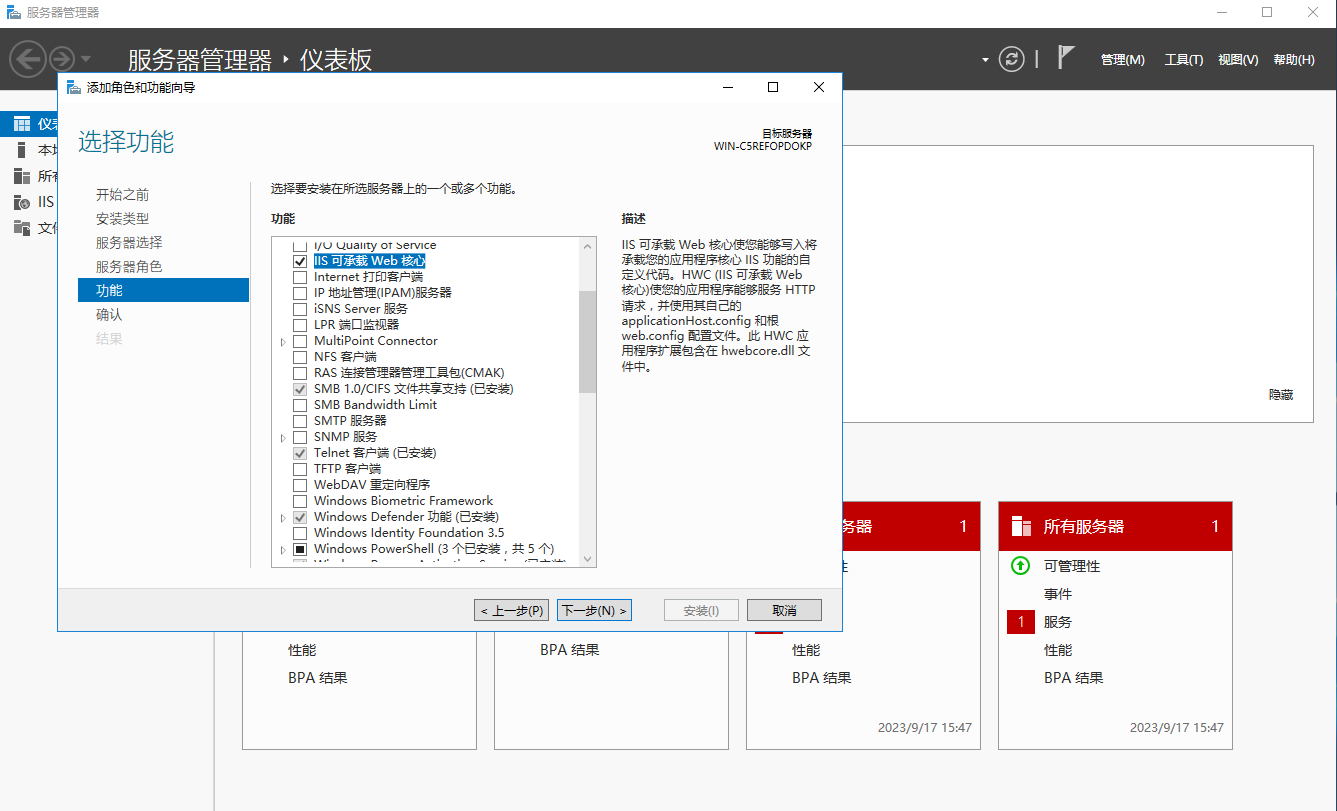The height and width of the screenshot is (811, 1337).
Task: Cancel the wizard with the 取消 button
Action: (x=784, y=610)
